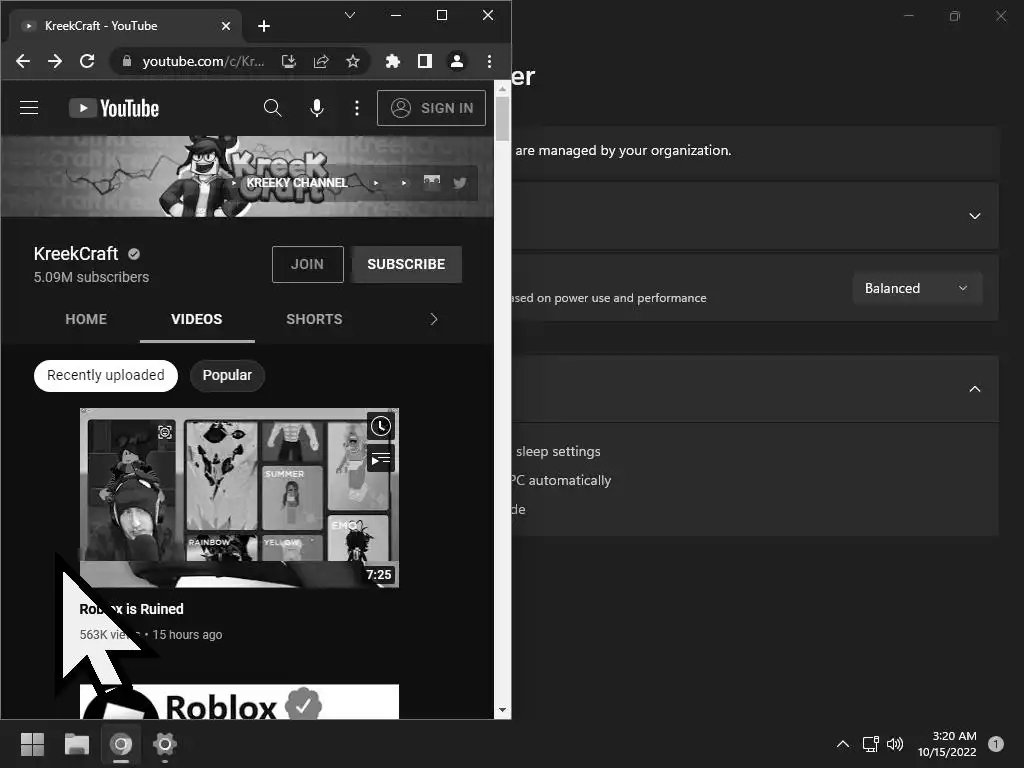Go back with Chrome's back arrow
Screen dimensions: 1024x768
coord(23,61)
